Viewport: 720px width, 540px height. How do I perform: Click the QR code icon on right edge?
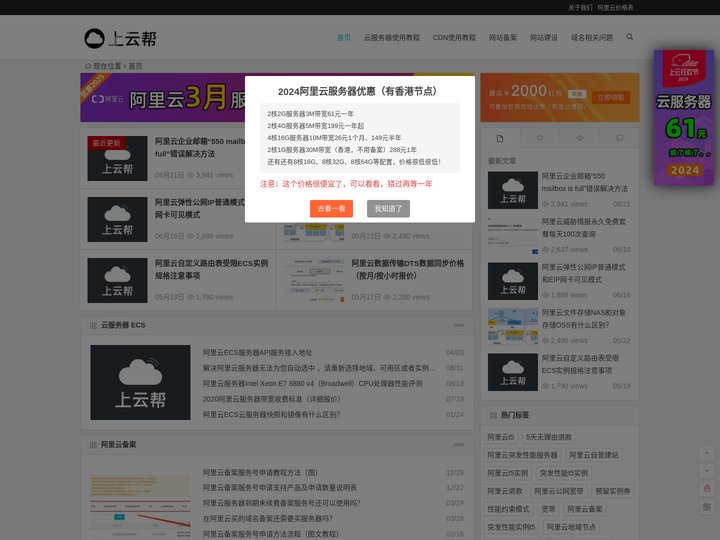[x=707, y=507]
